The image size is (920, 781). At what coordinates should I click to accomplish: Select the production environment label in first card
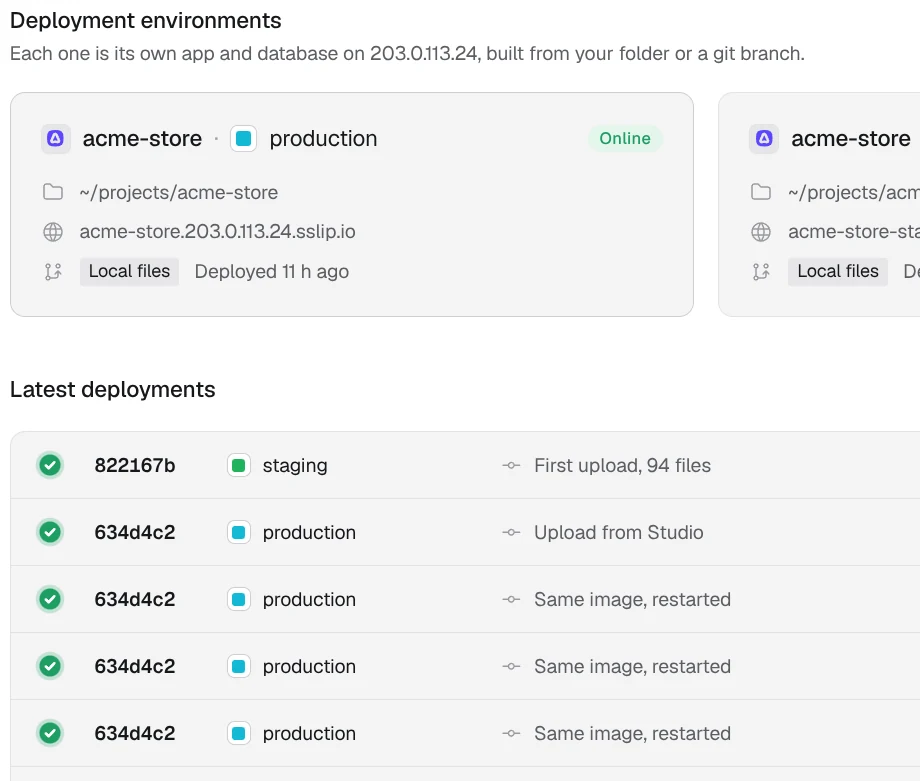click(x=323, y=139)
